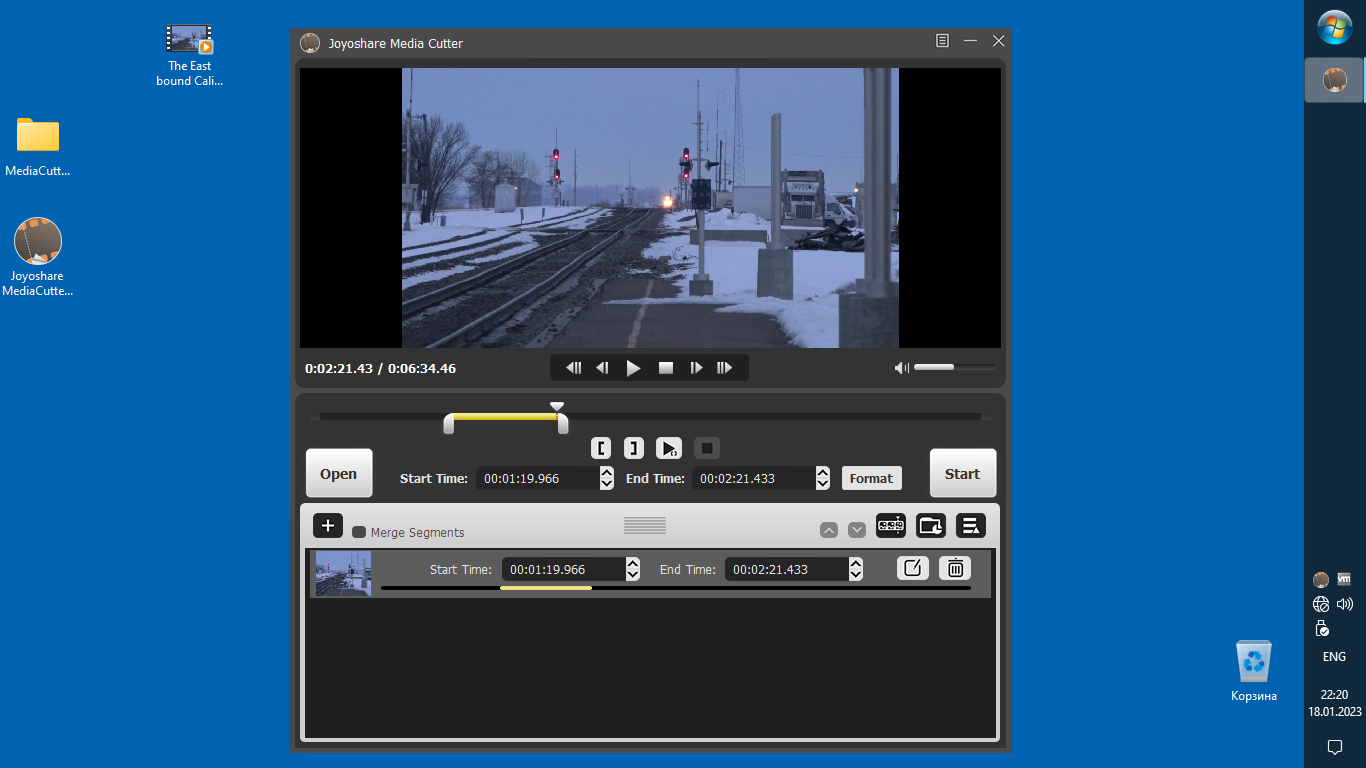The height and width of the screenshot is (768, 1366).
Task: Mute audio via the speaker icon
Action: [901, 368]
